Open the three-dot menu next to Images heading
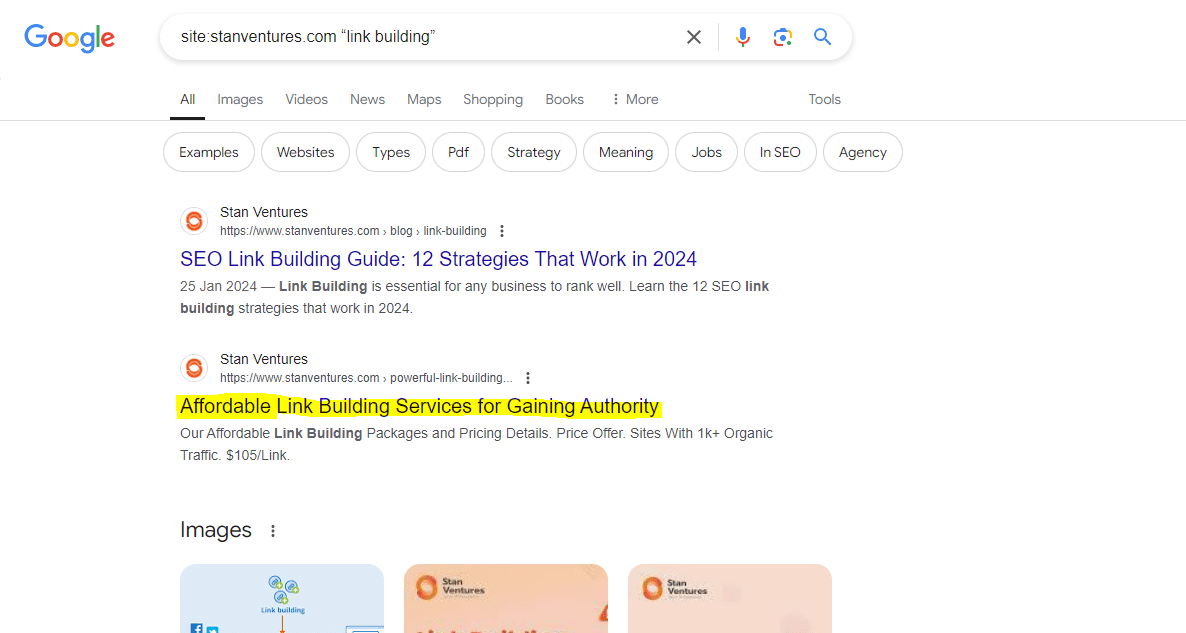Image resolution: width=1186 pixels, height=633 pixels. click(272, 531)
